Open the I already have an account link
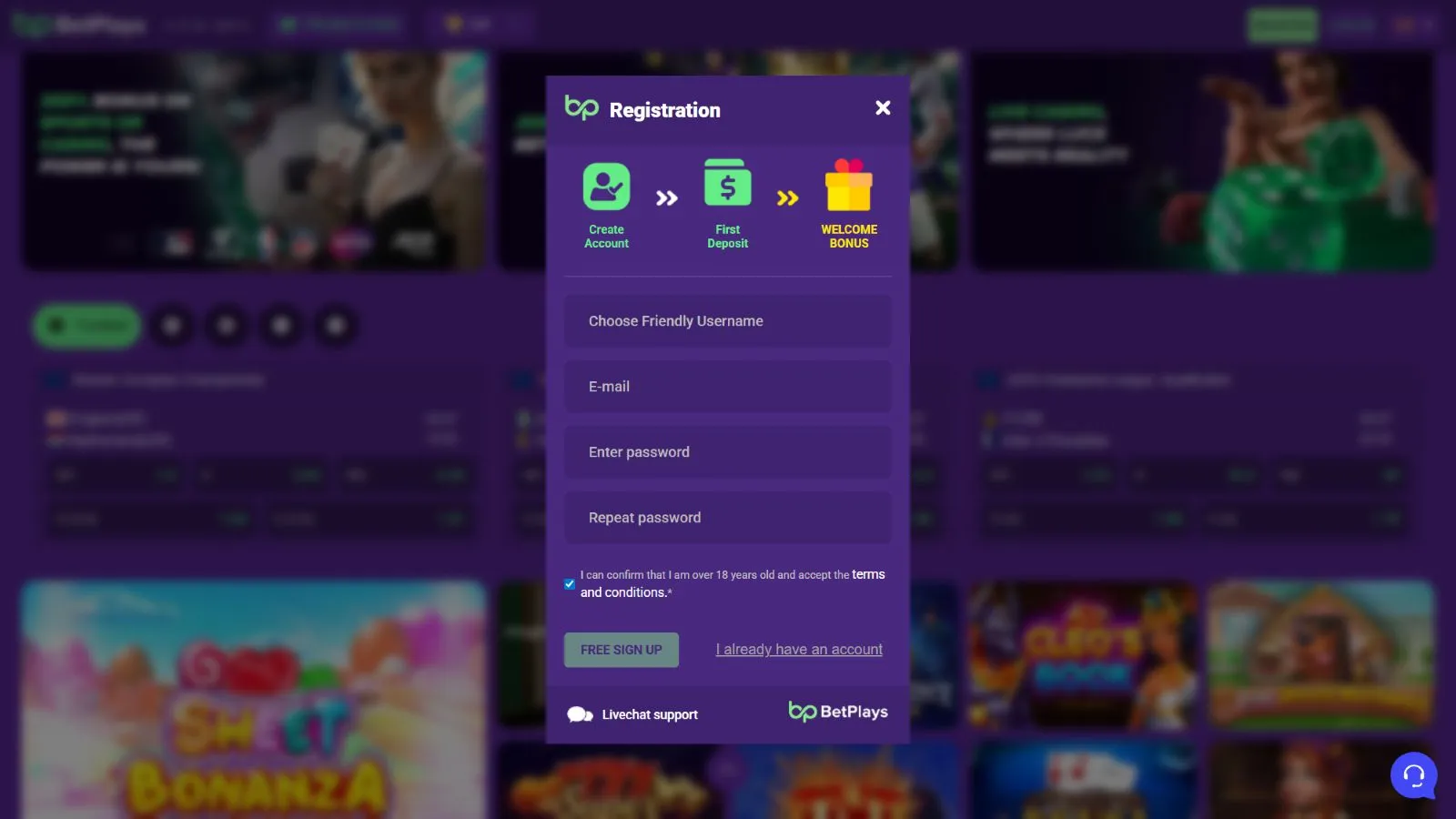The image size is (1456, 819). click(x=799, y=650)
